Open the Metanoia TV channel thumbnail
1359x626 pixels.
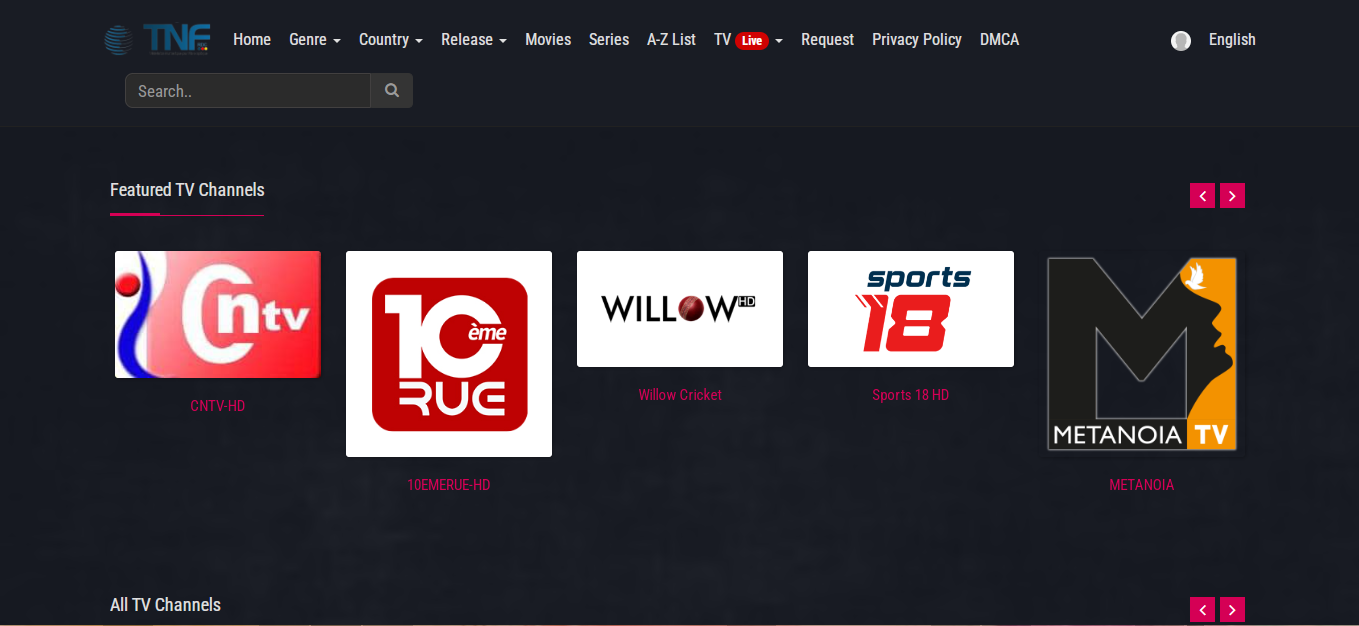(1142, 354)
